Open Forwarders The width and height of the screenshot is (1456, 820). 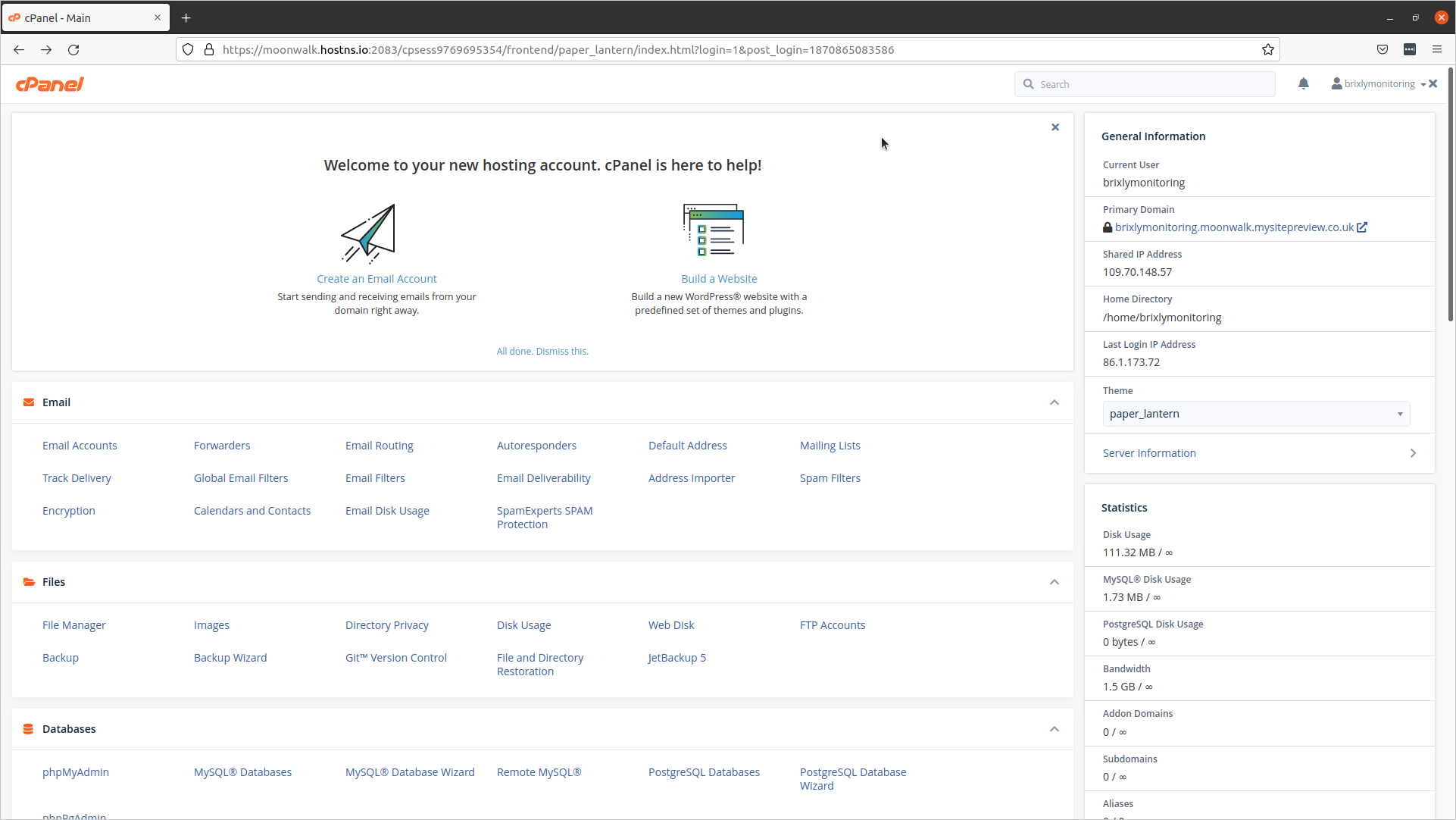click(x=222, y=446)
